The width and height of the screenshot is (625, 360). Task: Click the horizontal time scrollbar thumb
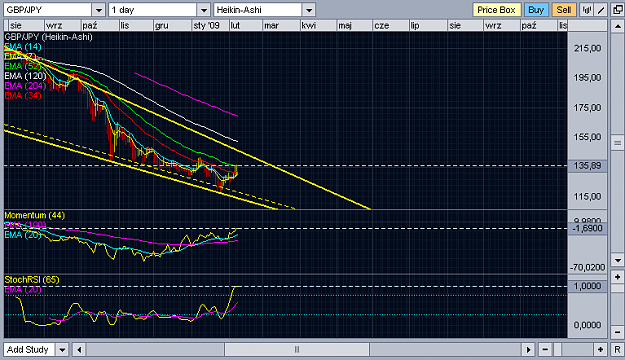(297, 350)
